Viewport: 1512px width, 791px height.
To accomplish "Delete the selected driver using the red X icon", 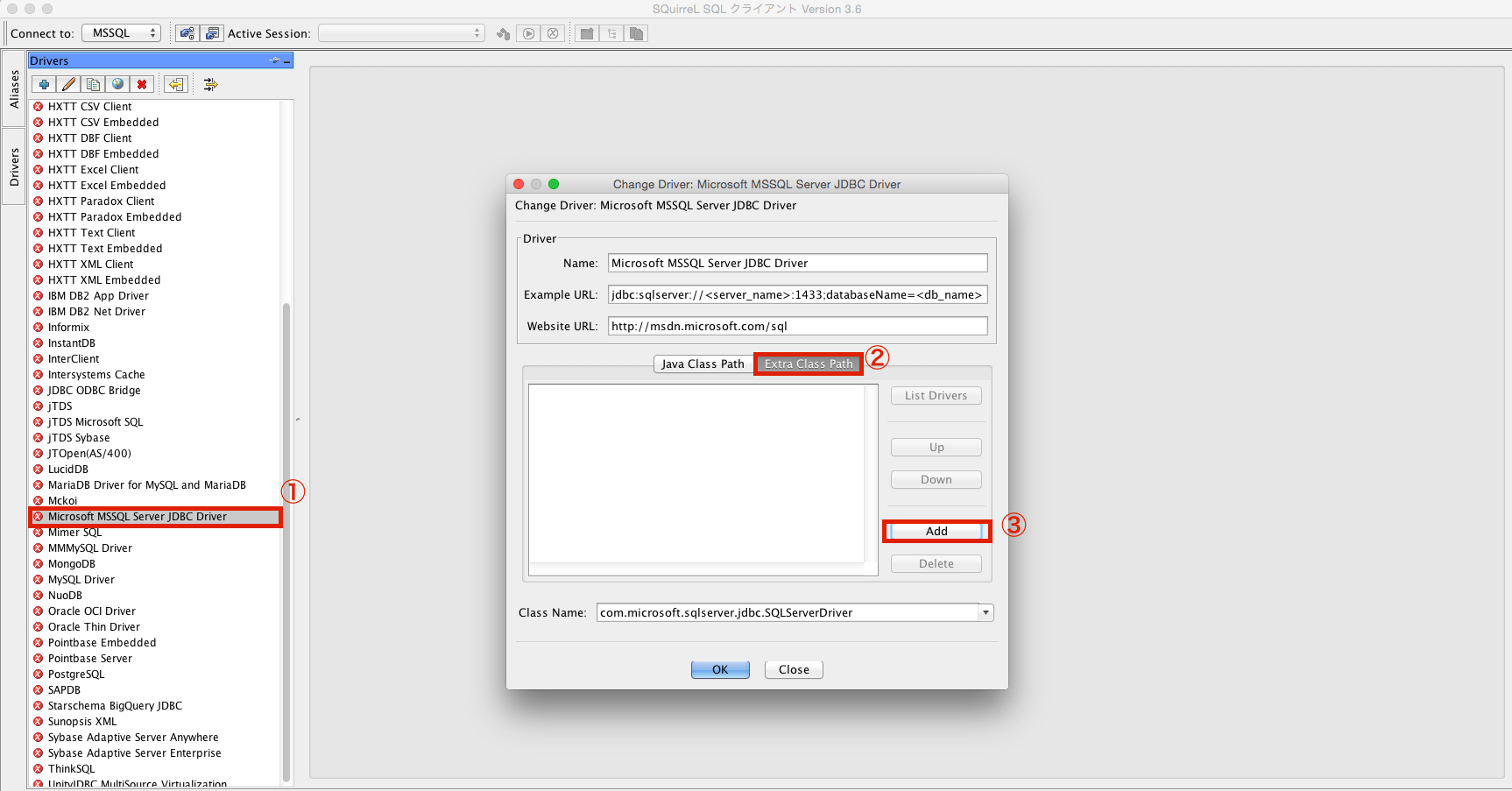I will point(142,84).
